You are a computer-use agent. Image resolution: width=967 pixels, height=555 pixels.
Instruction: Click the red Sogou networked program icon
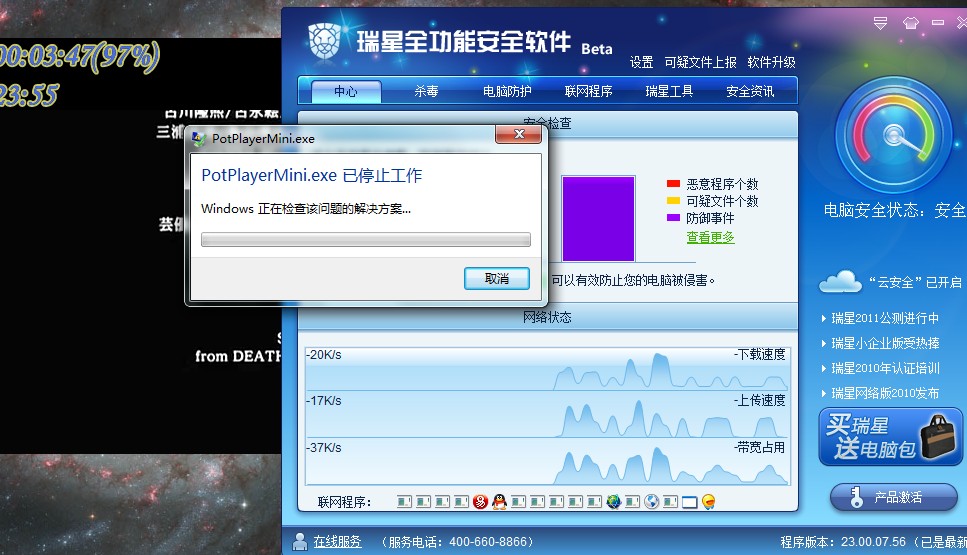pos(480,502)
